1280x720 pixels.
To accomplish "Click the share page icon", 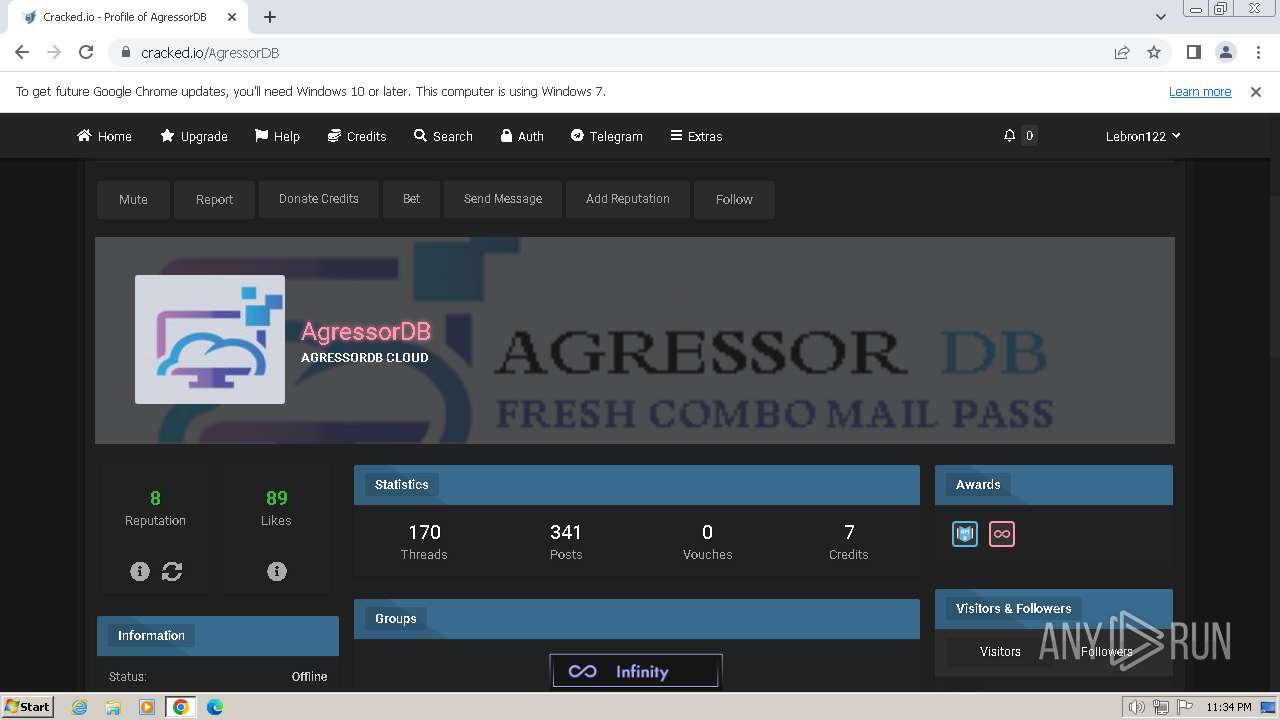I will [1122, 52].
